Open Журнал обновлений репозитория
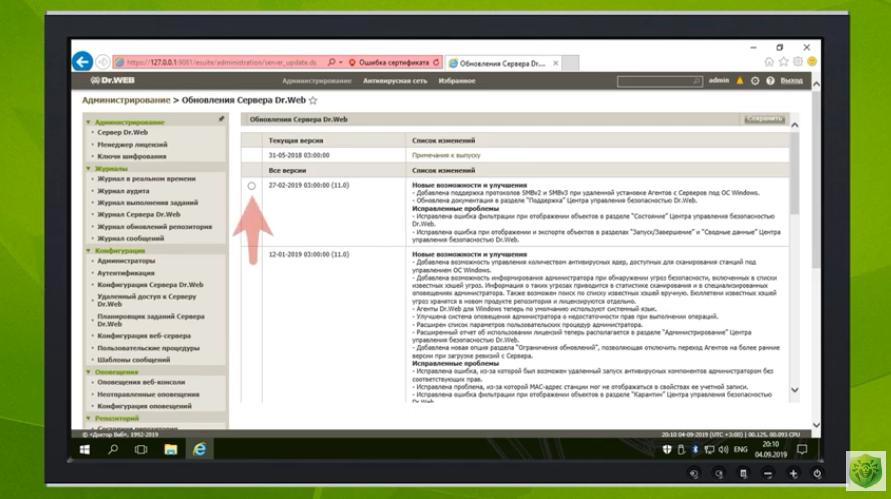 tap(155, 227)
